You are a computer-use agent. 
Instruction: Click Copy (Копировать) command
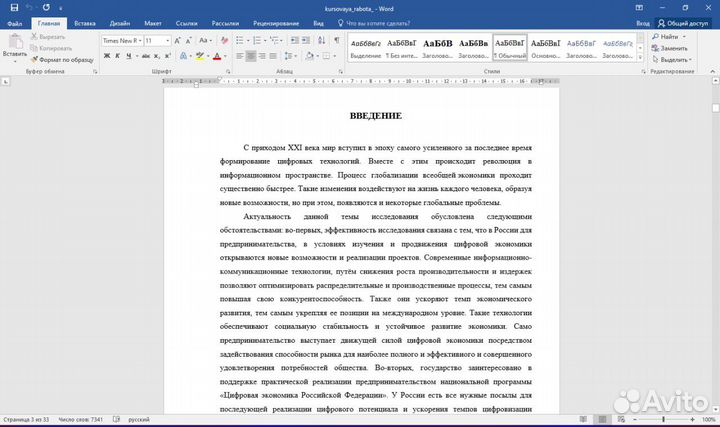coord(51,48)
